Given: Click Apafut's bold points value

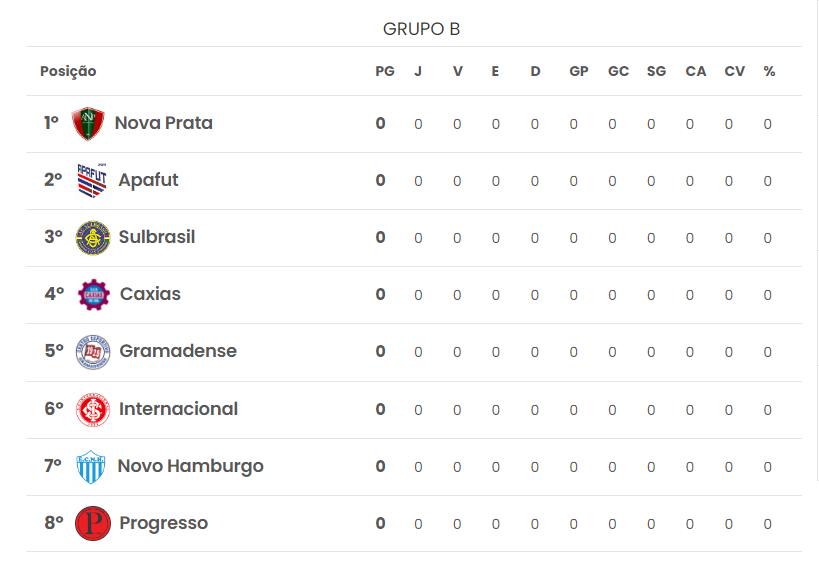Looking at the screenshot, I should click(380, 180).
